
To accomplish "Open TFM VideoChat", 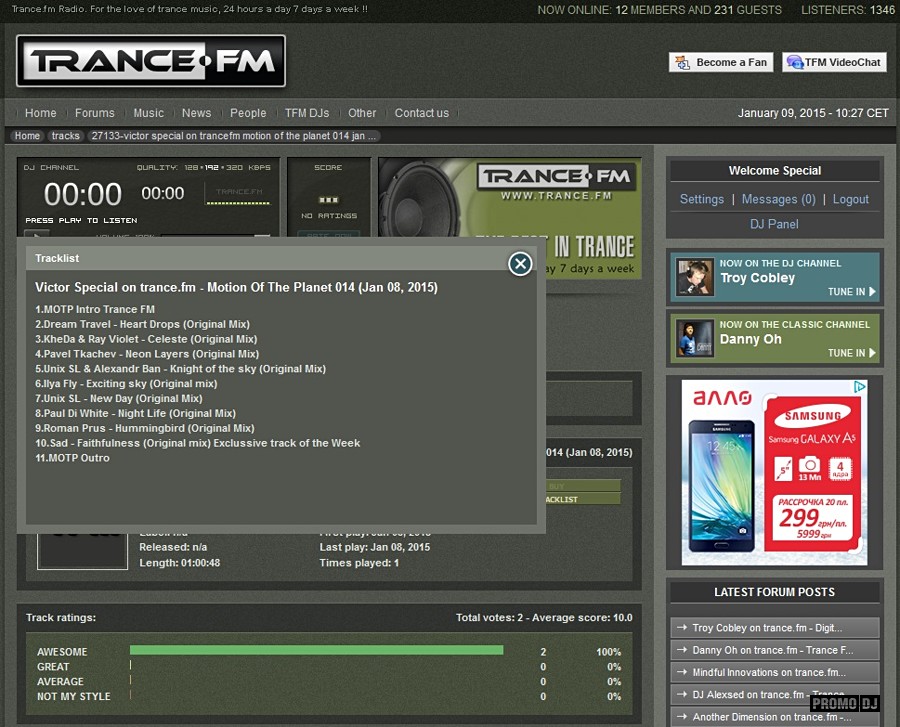I will pos(834,62).
